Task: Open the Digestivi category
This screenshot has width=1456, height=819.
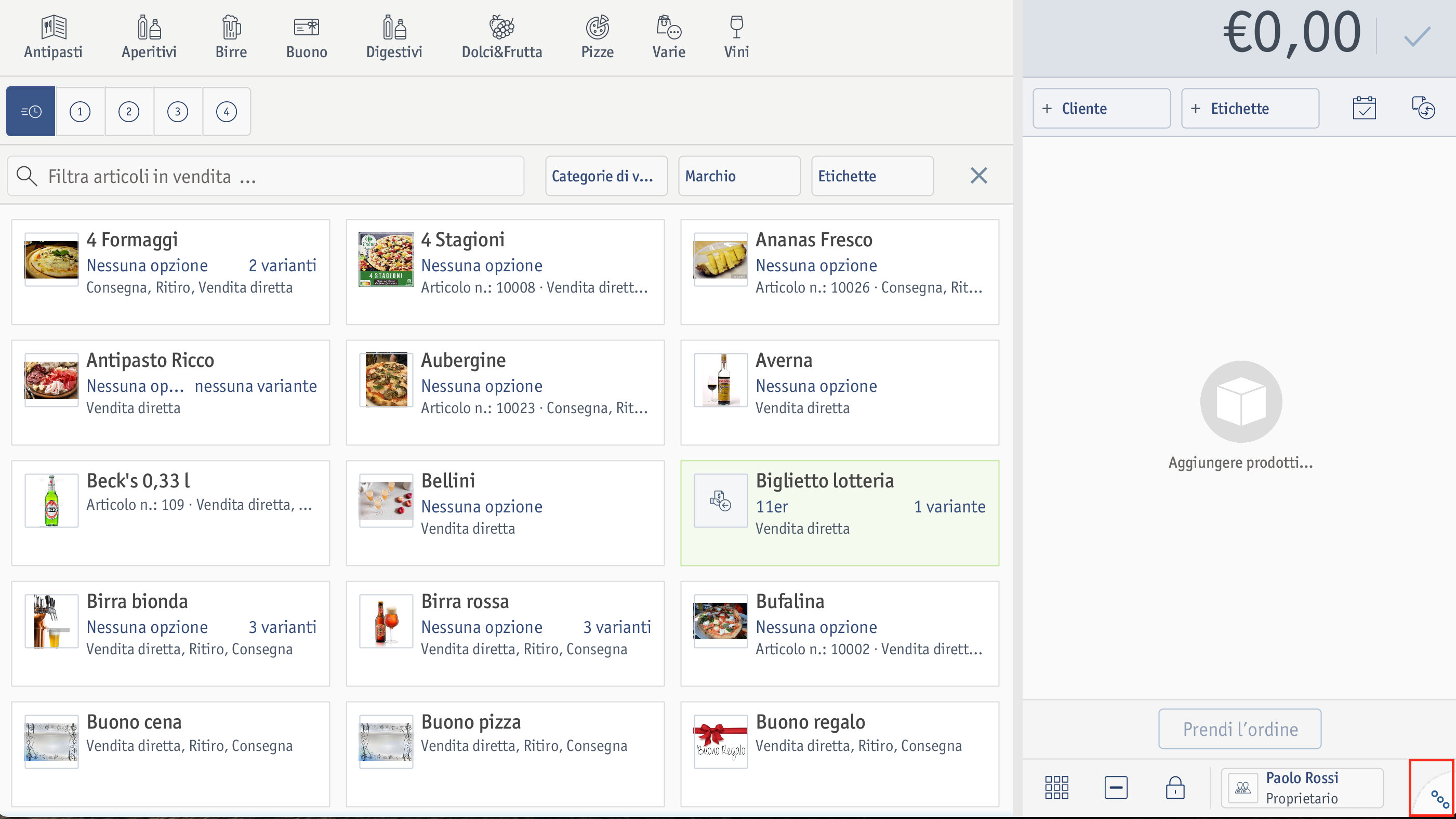Action: [x=394, y=37]
